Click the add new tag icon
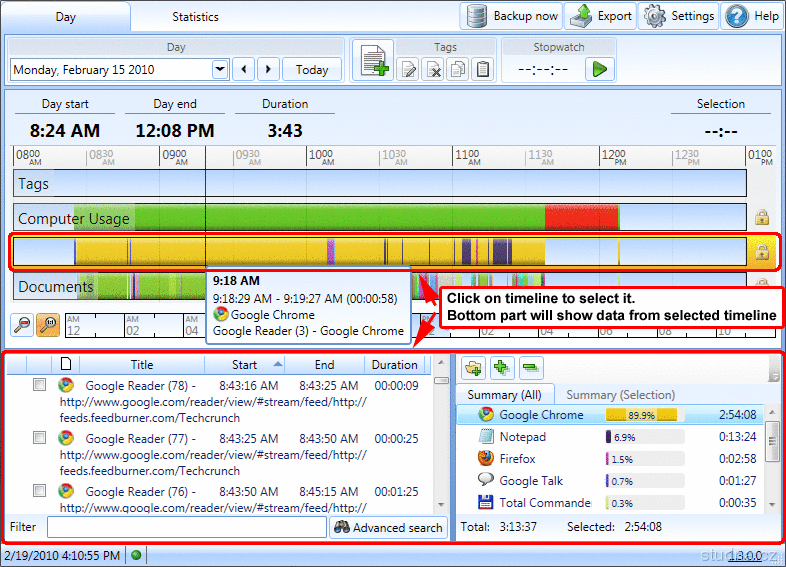The image size is (786, 567). pos(376,62)
